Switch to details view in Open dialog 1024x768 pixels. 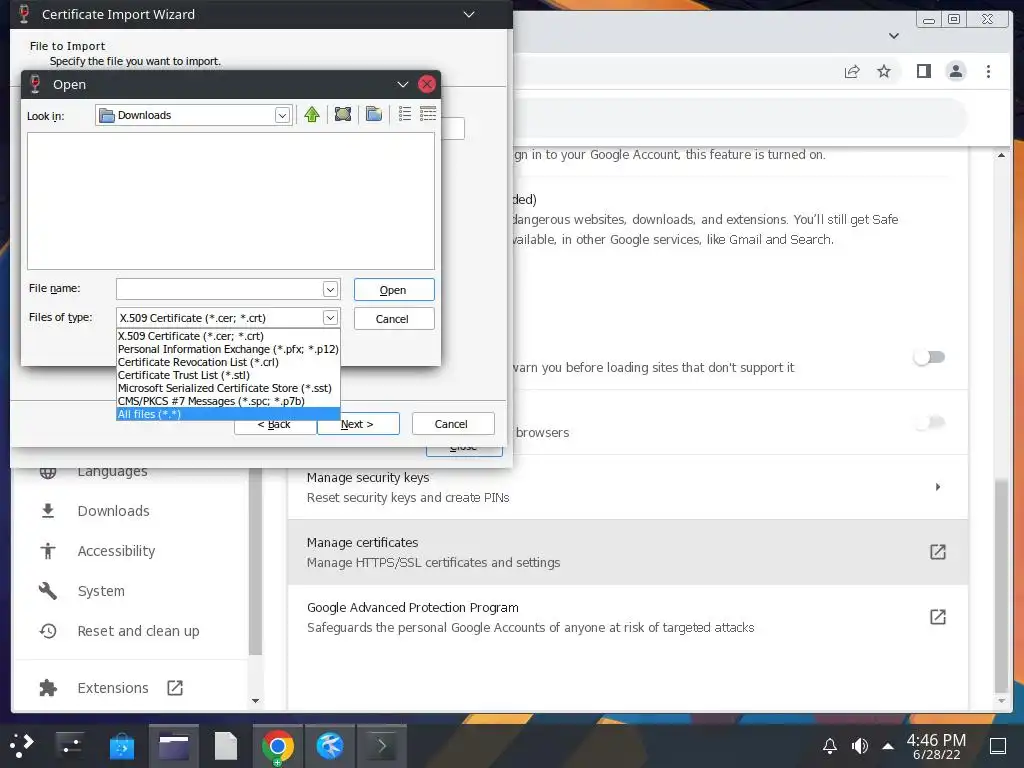[428, 114]
